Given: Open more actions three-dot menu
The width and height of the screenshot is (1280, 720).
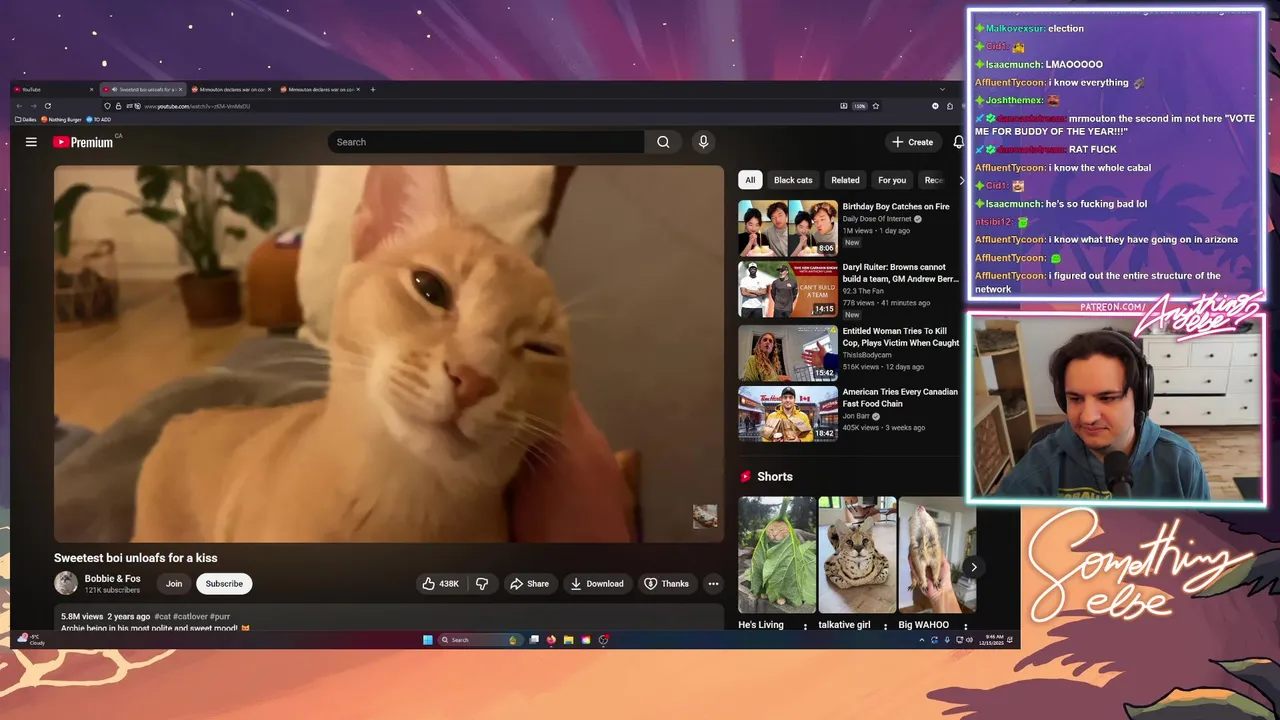Looking at the screenshot, I should point(713,584).
